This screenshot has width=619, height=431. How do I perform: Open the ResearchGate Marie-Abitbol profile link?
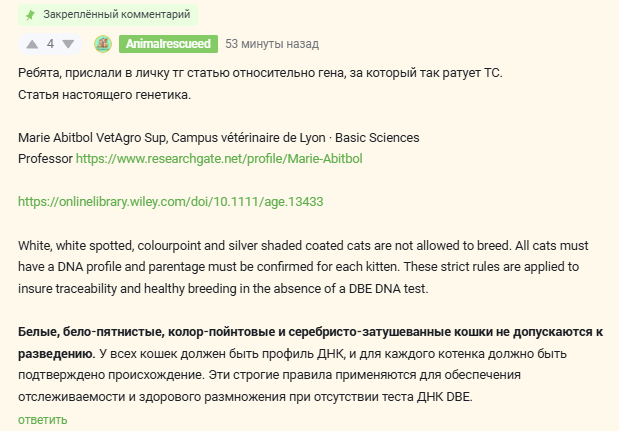coord(227,158)
